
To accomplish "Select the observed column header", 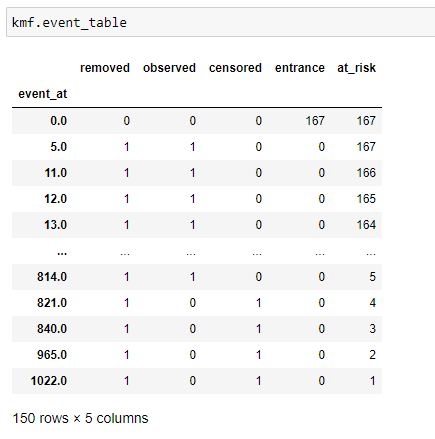I will (169, 68).
